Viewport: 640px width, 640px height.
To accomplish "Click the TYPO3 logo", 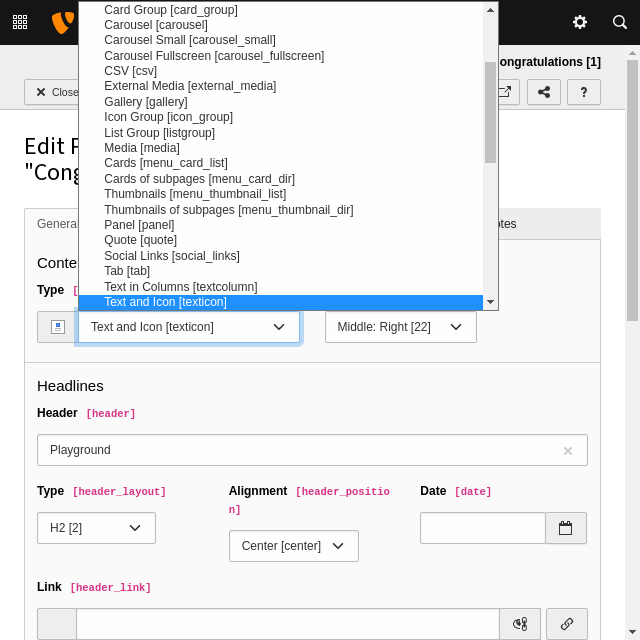I will point(63,22).
